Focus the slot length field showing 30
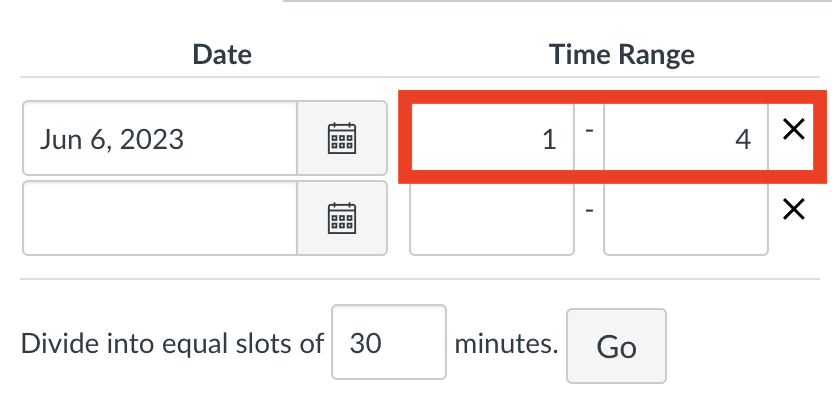The image size is (832, 412). point(389,342)
